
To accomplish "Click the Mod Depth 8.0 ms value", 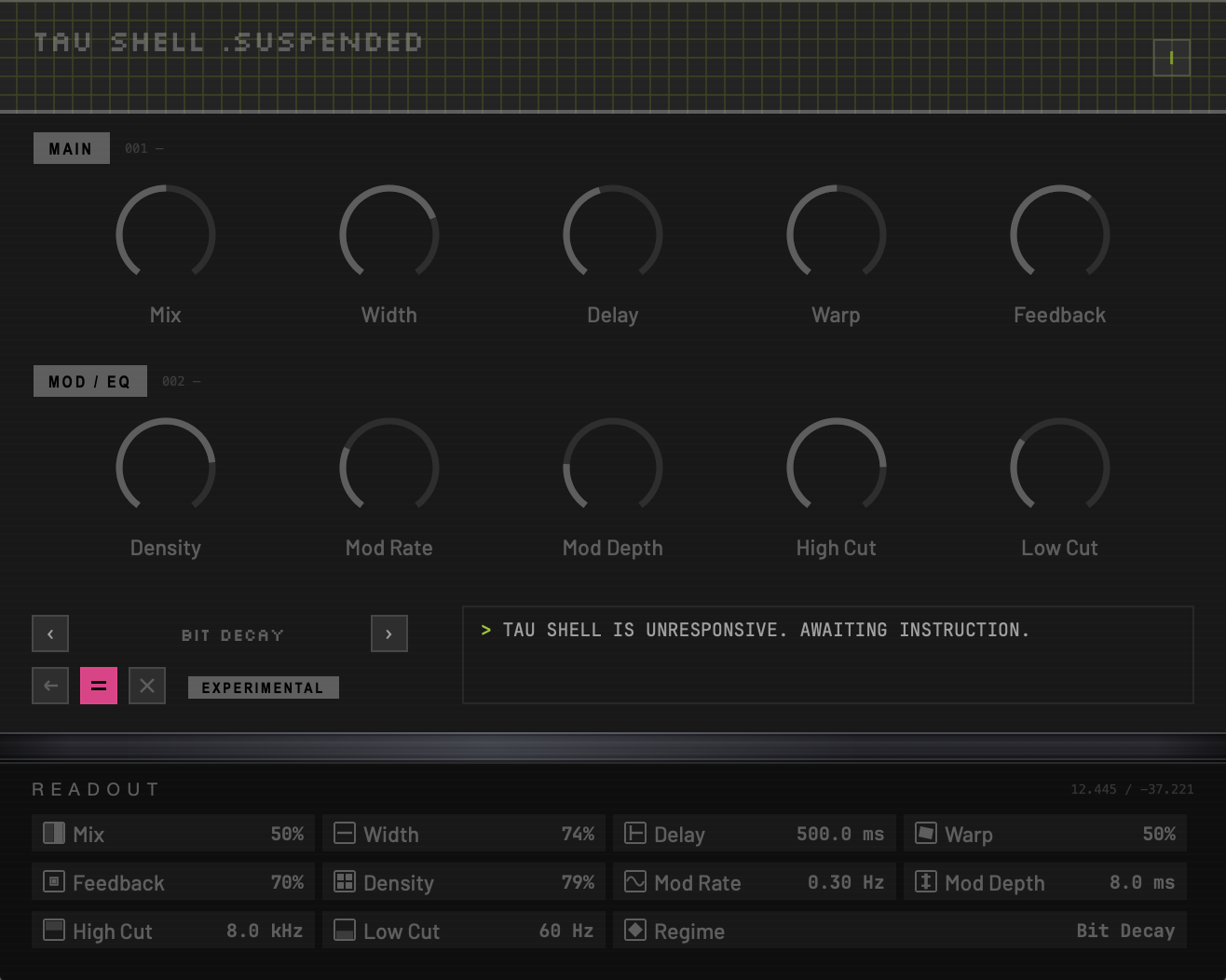I will tap(1142, 882).
